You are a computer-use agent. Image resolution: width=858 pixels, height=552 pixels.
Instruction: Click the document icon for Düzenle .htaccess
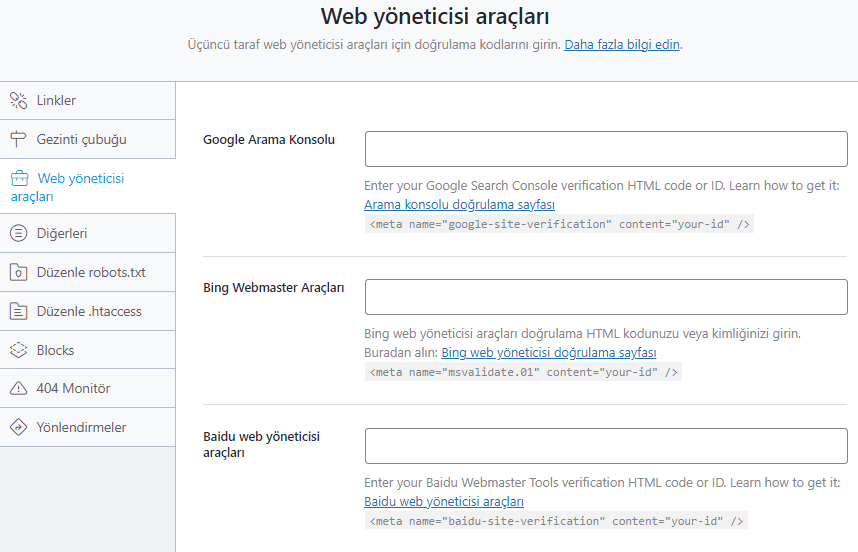tap(18, 311)
